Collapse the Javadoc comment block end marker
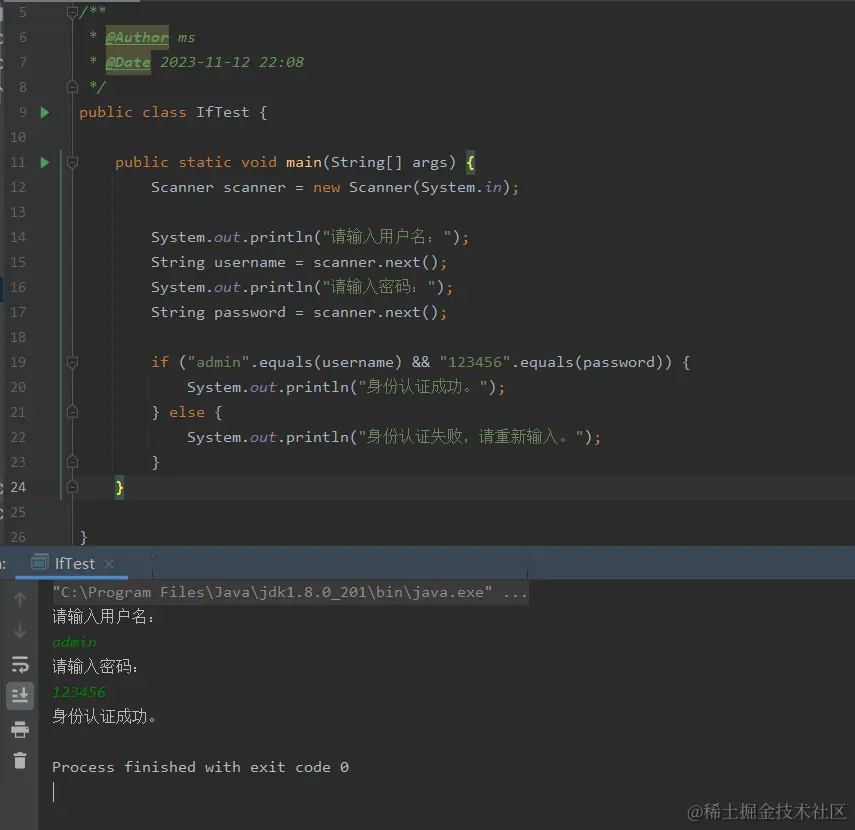Screen dimensions: 855x830 [72, 87]
